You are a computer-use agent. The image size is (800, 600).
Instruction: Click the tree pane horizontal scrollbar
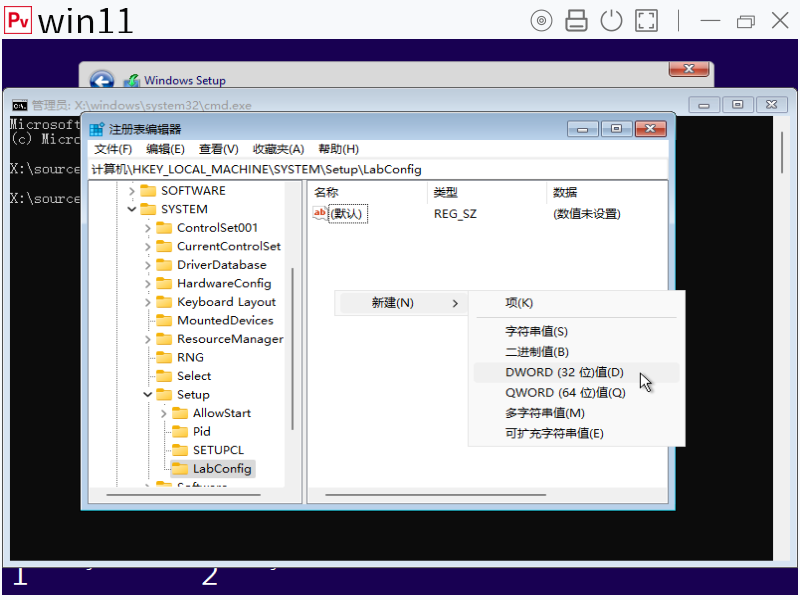click(x=184, y=494)
